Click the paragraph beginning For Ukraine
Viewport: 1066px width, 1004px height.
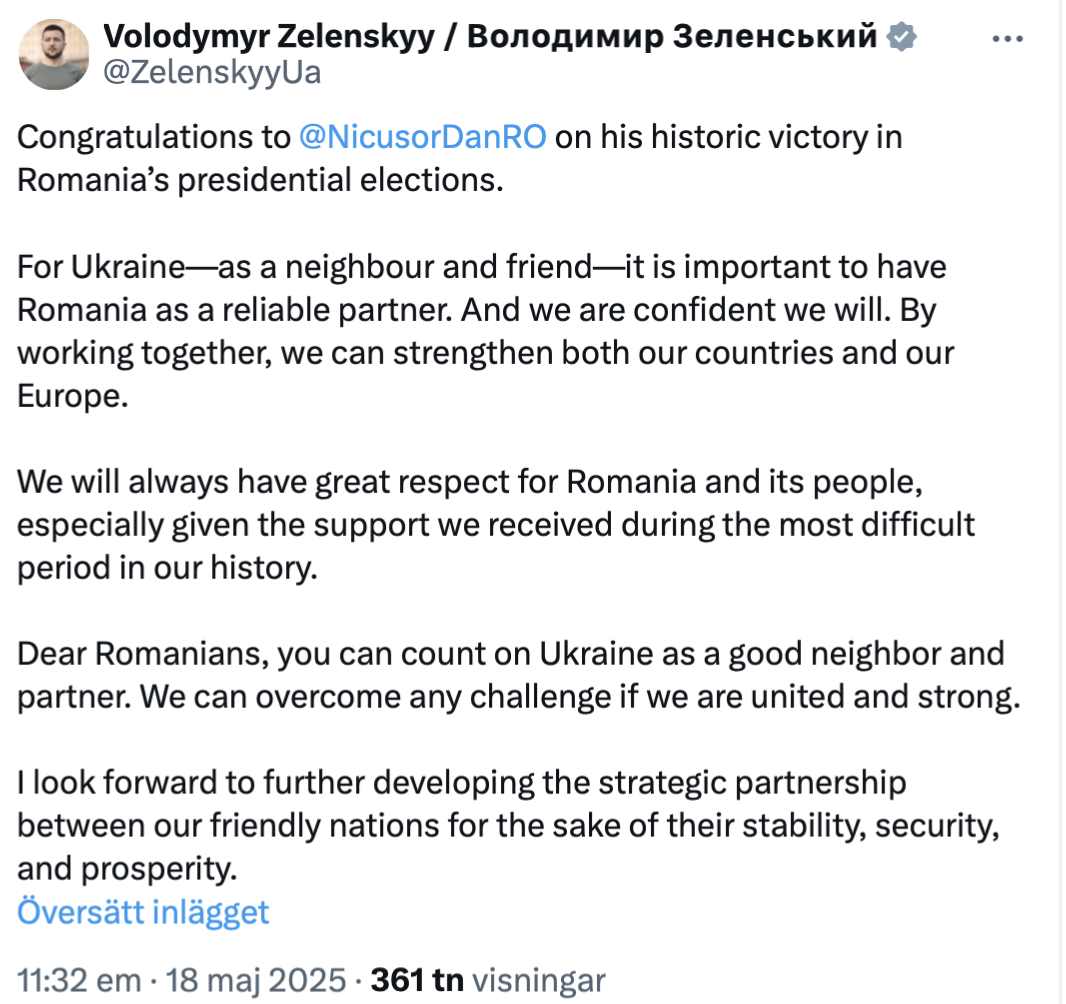point(485,331)
